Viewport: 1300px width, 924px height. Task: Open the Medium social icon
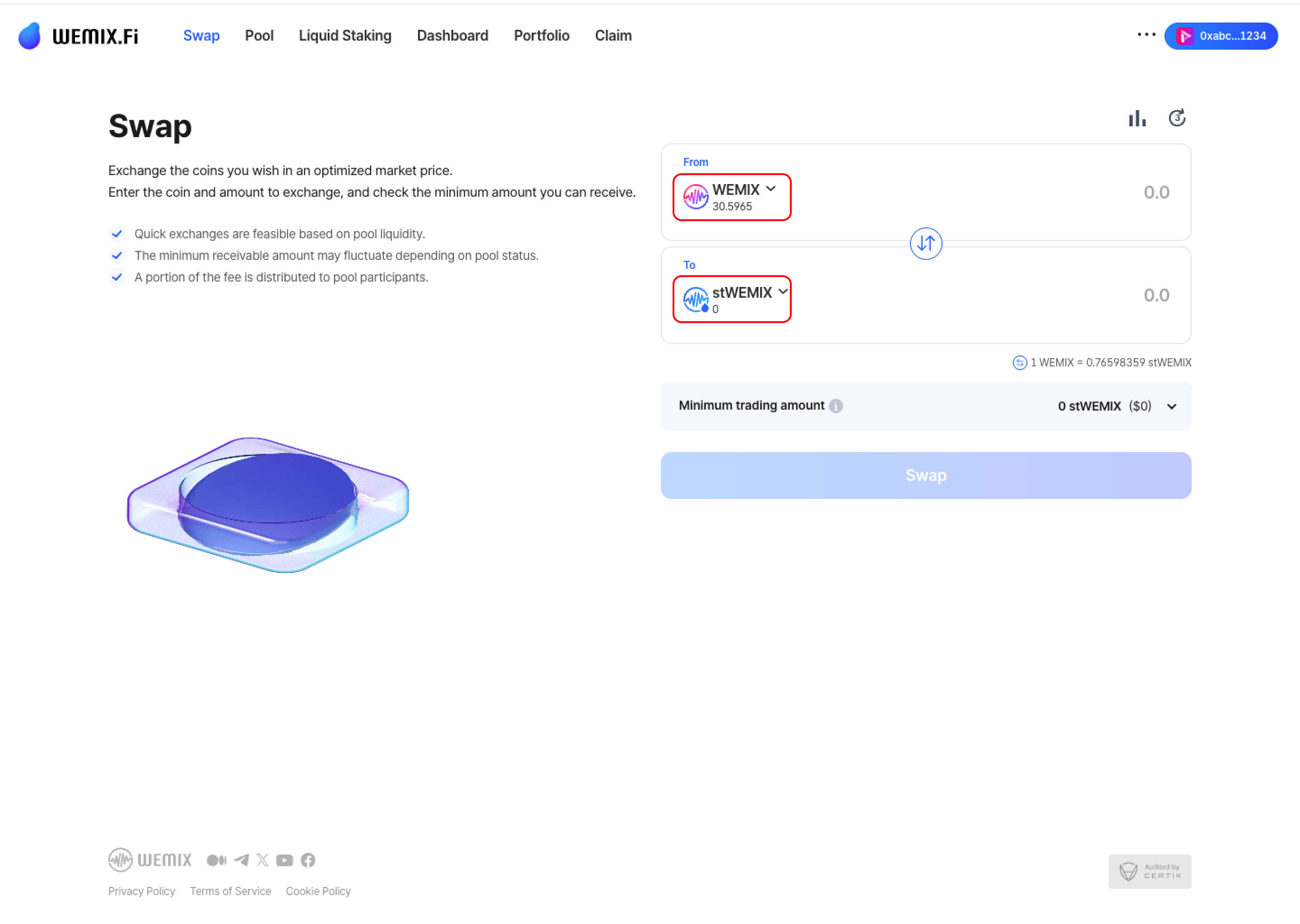click(x=216, y=859)
